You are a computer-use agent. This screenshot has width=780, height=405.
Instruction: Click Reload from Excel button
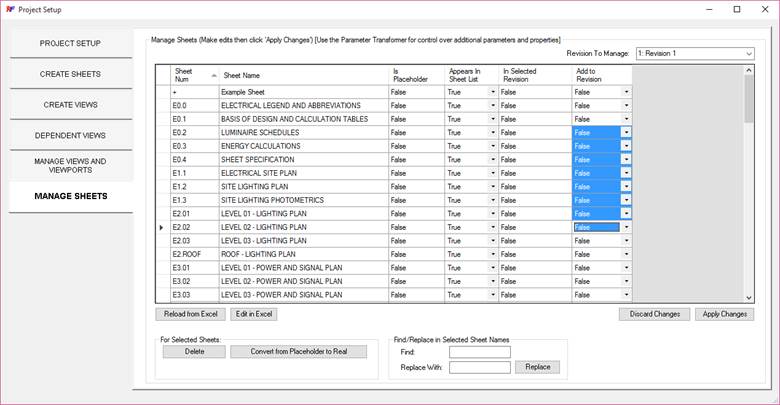(190, 314)
